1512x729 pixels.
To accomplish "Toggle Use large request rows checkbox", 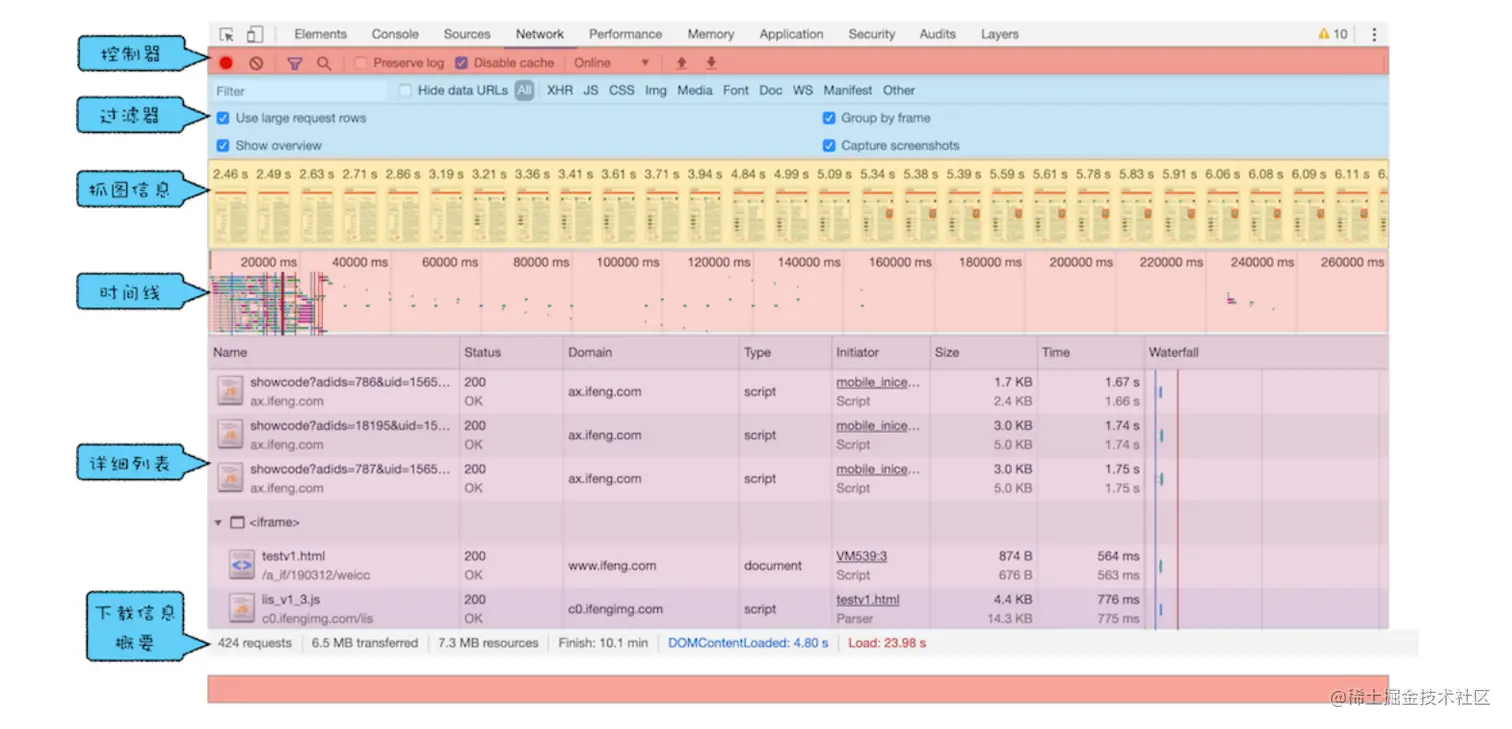I will [223, 118].
